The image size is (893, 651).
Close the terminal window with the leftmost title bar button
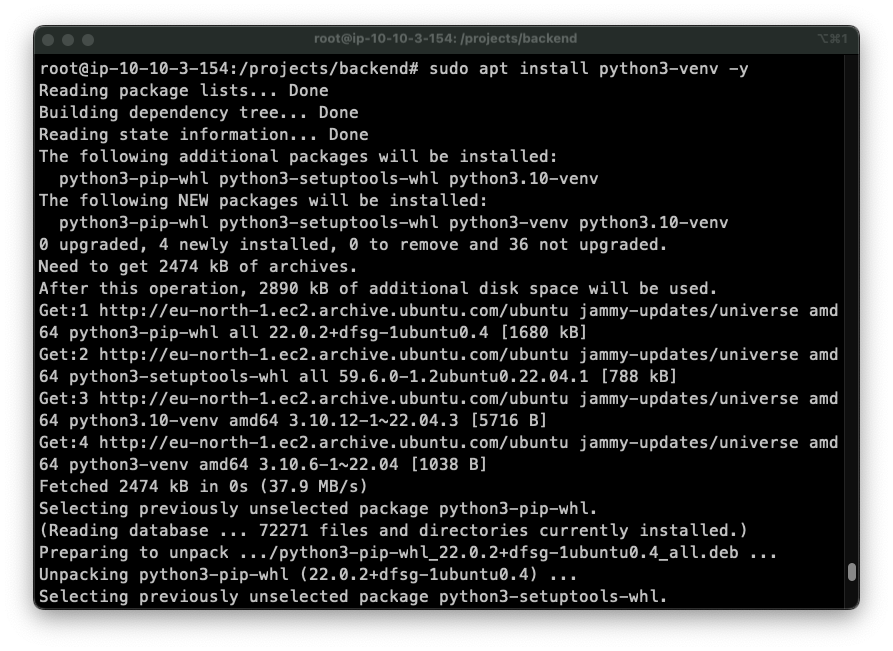coord(49,39)
